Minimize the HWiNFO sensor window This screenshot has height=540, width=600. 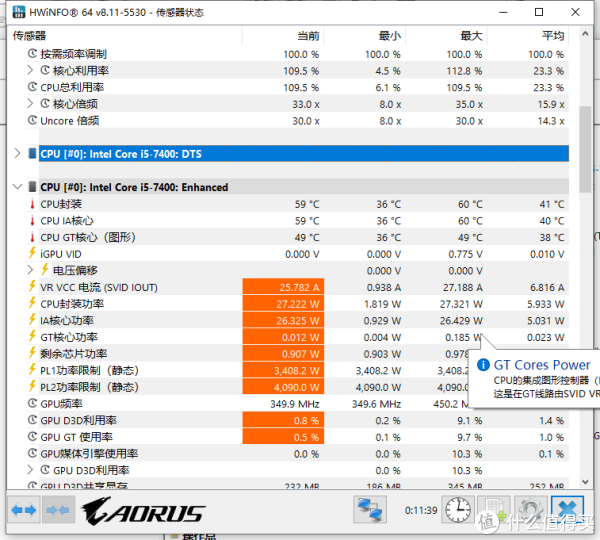pos(503,12)
